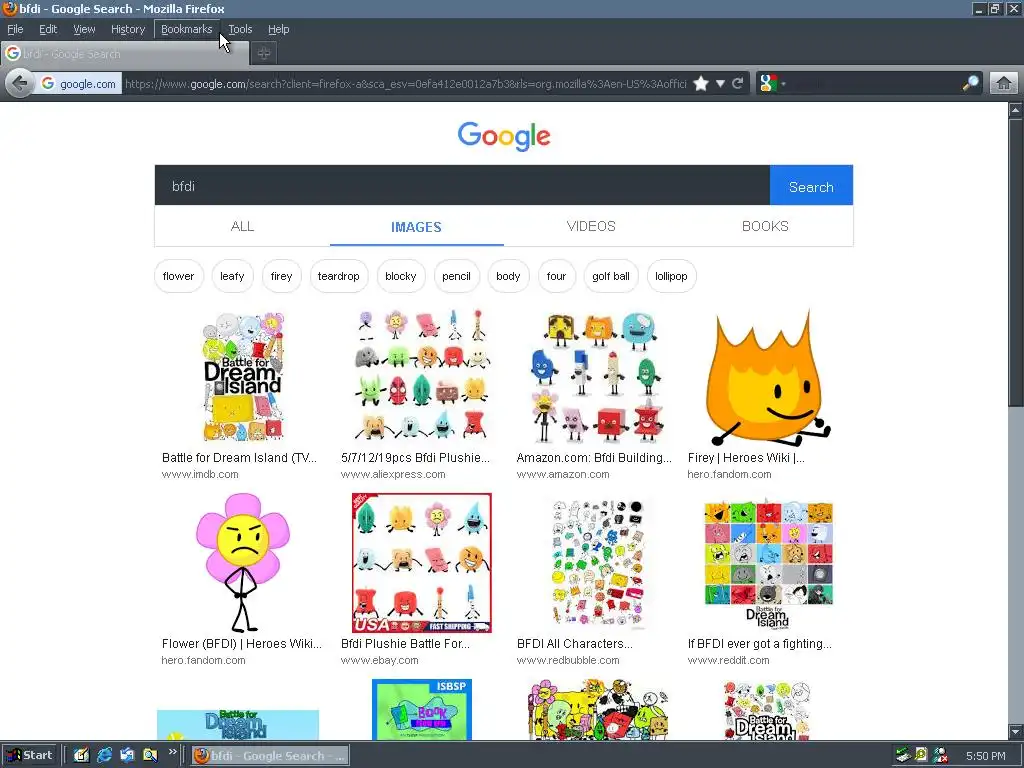Open the redbubble All Characters thumbnail
The height and width of the screenshot is (768, 1024).
tap(598, 564)
